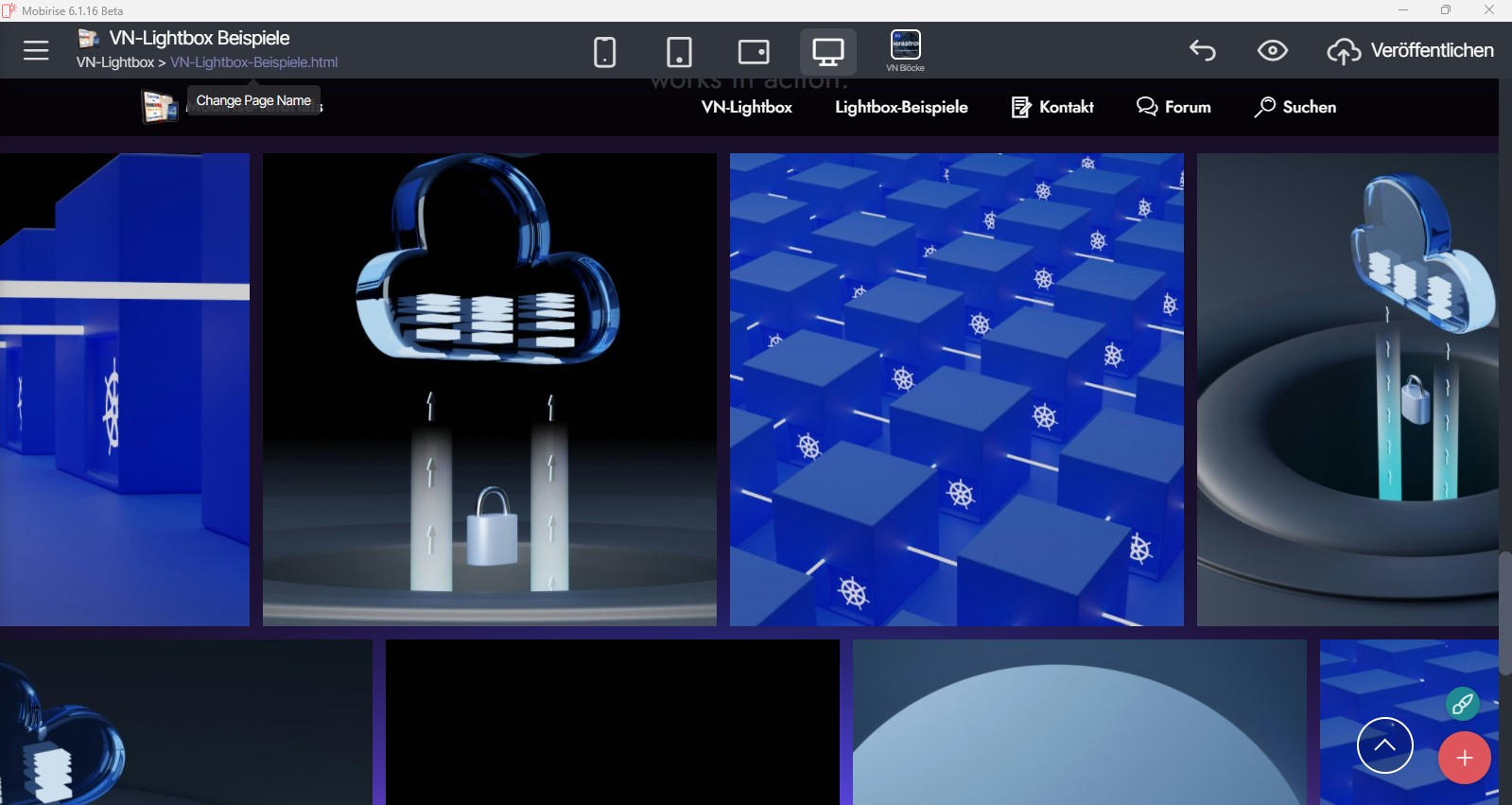Switch to tablet portrait preview
The image size is (1512, 805).
point(679,51)
